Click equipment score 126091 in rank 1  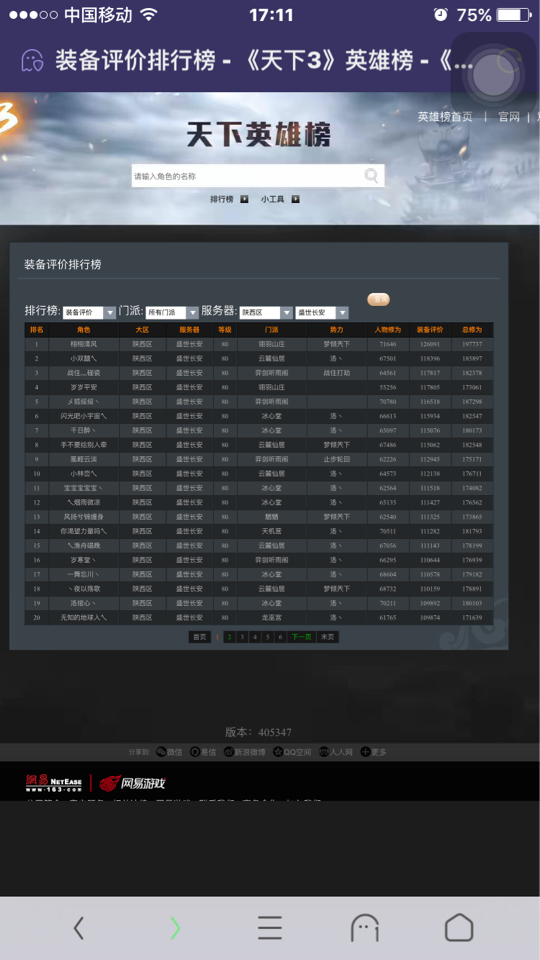click(x=430, y=344)
